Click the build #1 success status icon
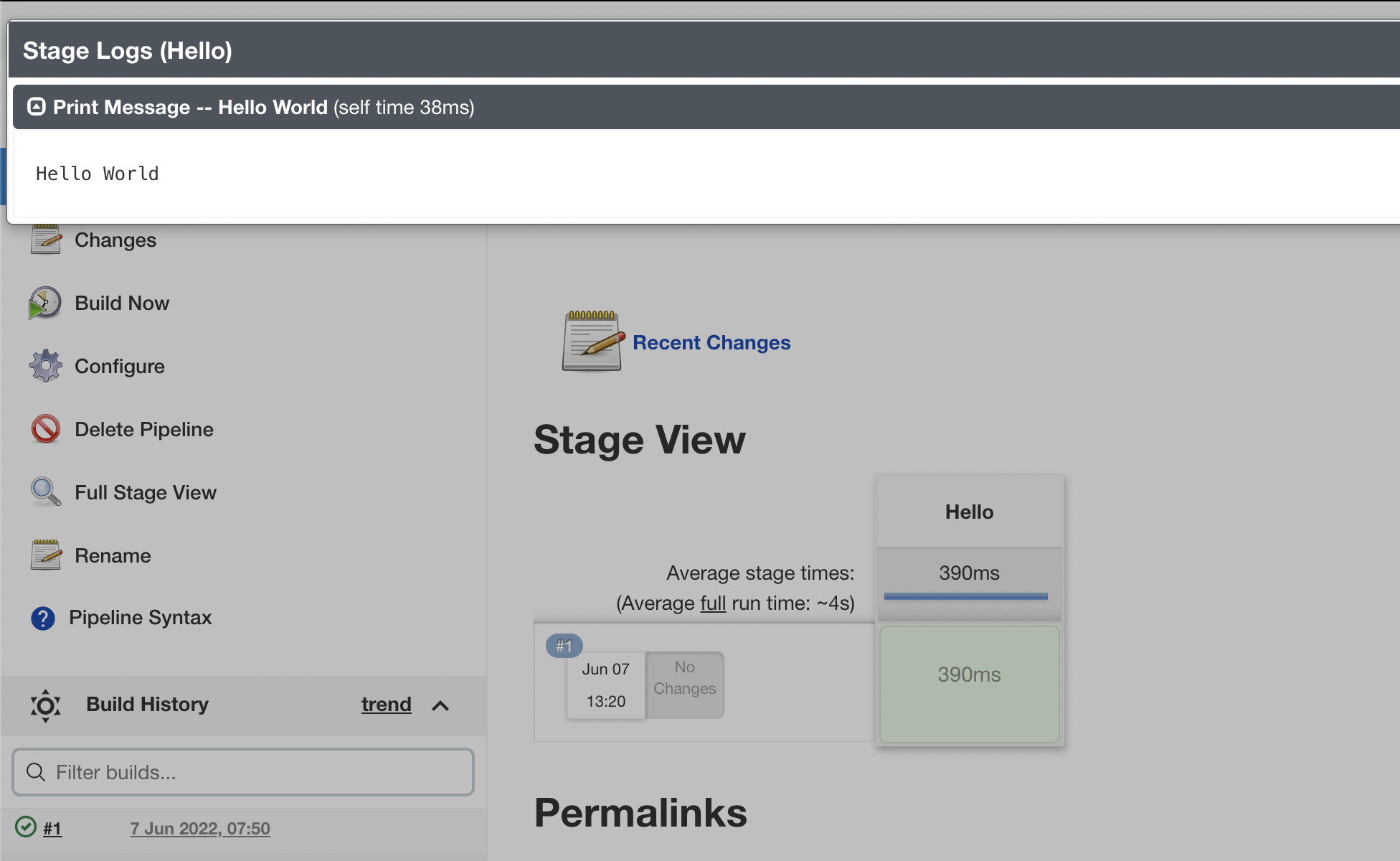The width and height of the screenshot is (1400, 861). point(26,827)
